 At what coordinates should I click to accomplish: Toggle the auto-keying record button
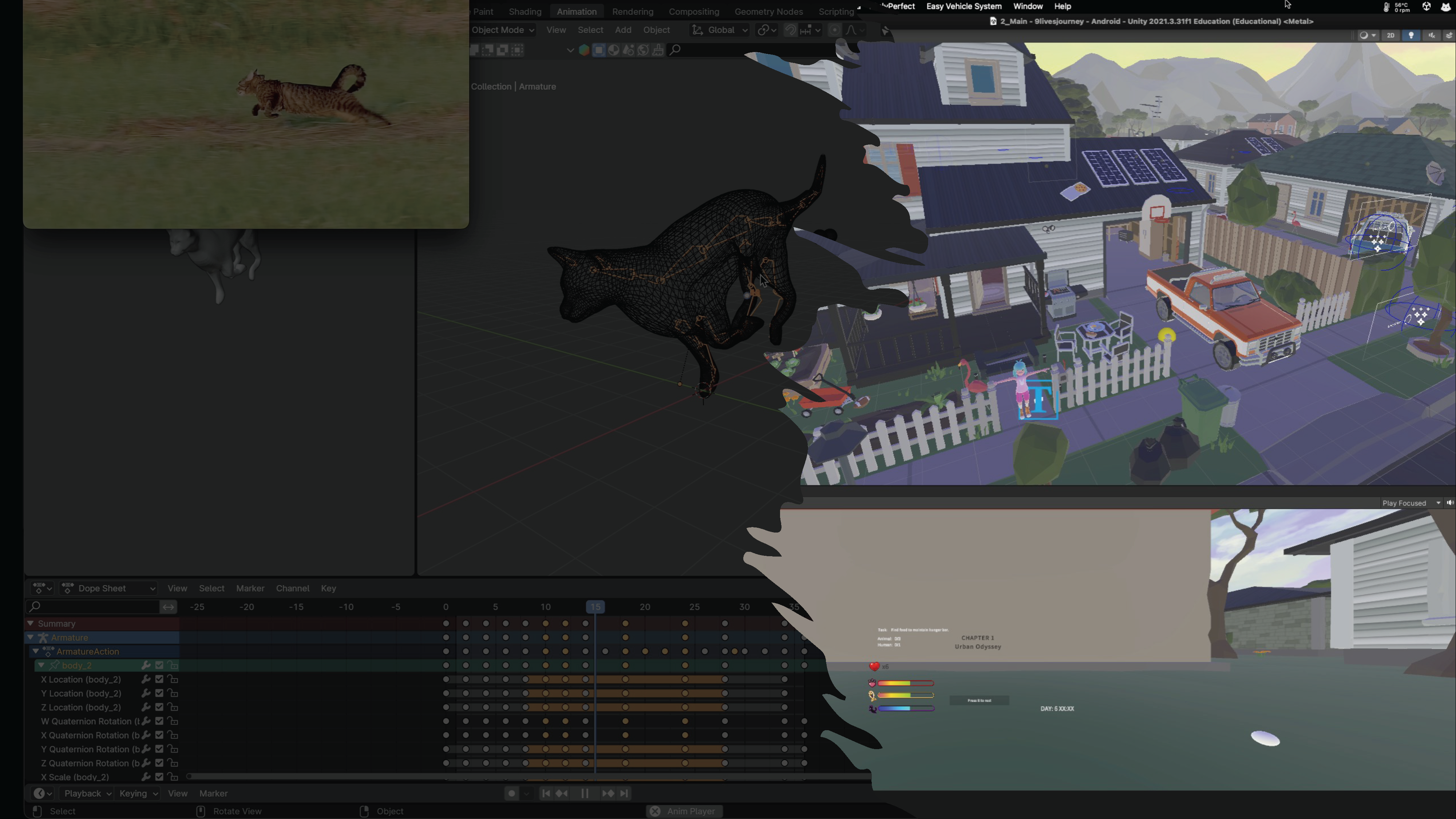click(511, 794)
